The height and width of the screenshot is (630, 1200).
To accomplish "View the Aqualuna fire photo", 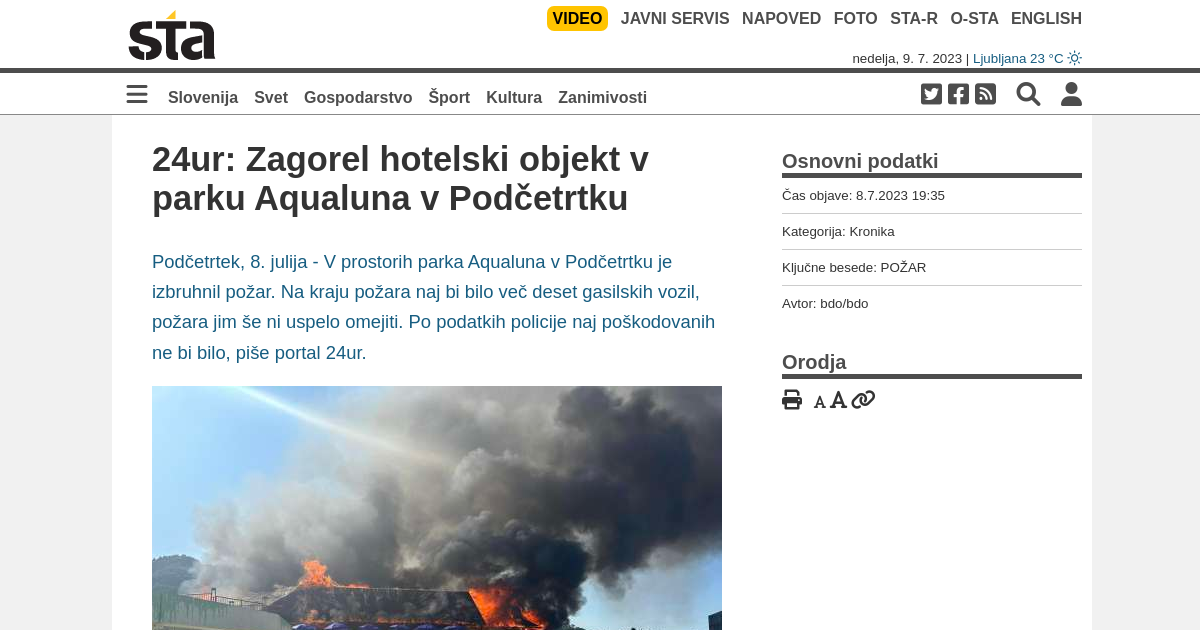I will click(x=437, y=508).
